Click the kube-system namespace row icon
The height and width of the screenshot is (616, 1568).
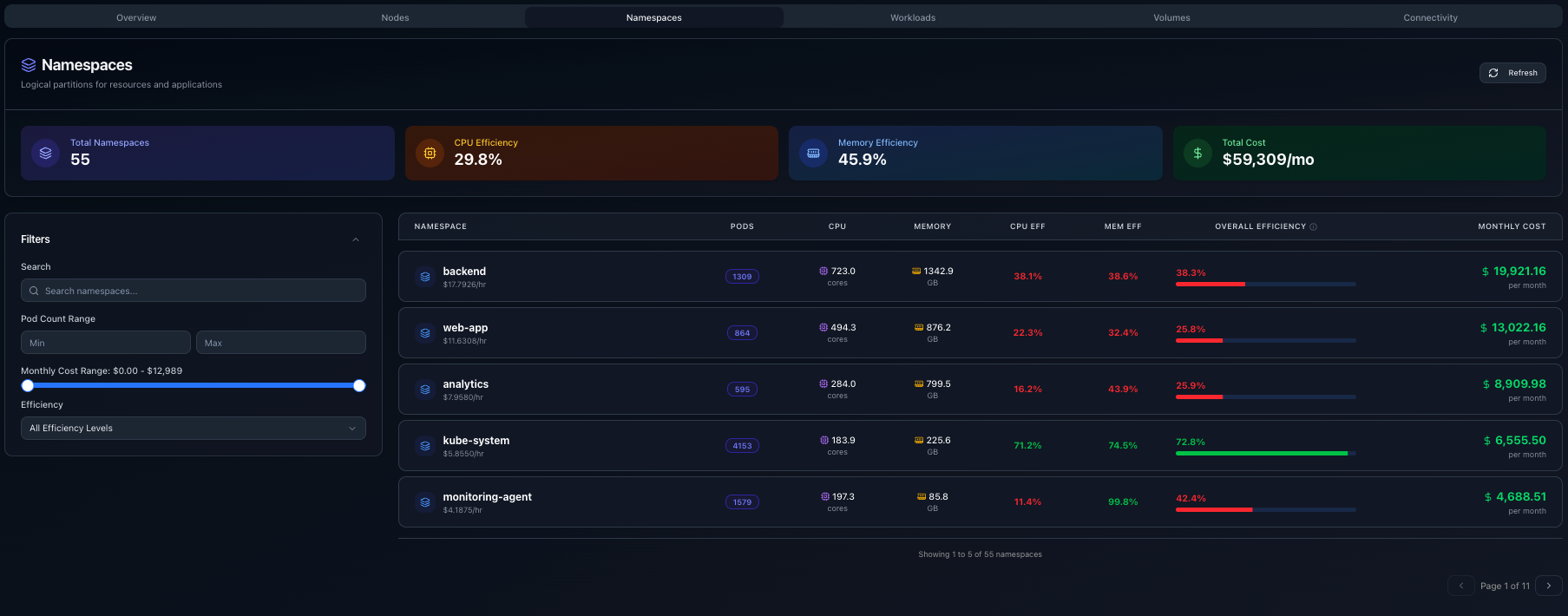tap(425, 446)
